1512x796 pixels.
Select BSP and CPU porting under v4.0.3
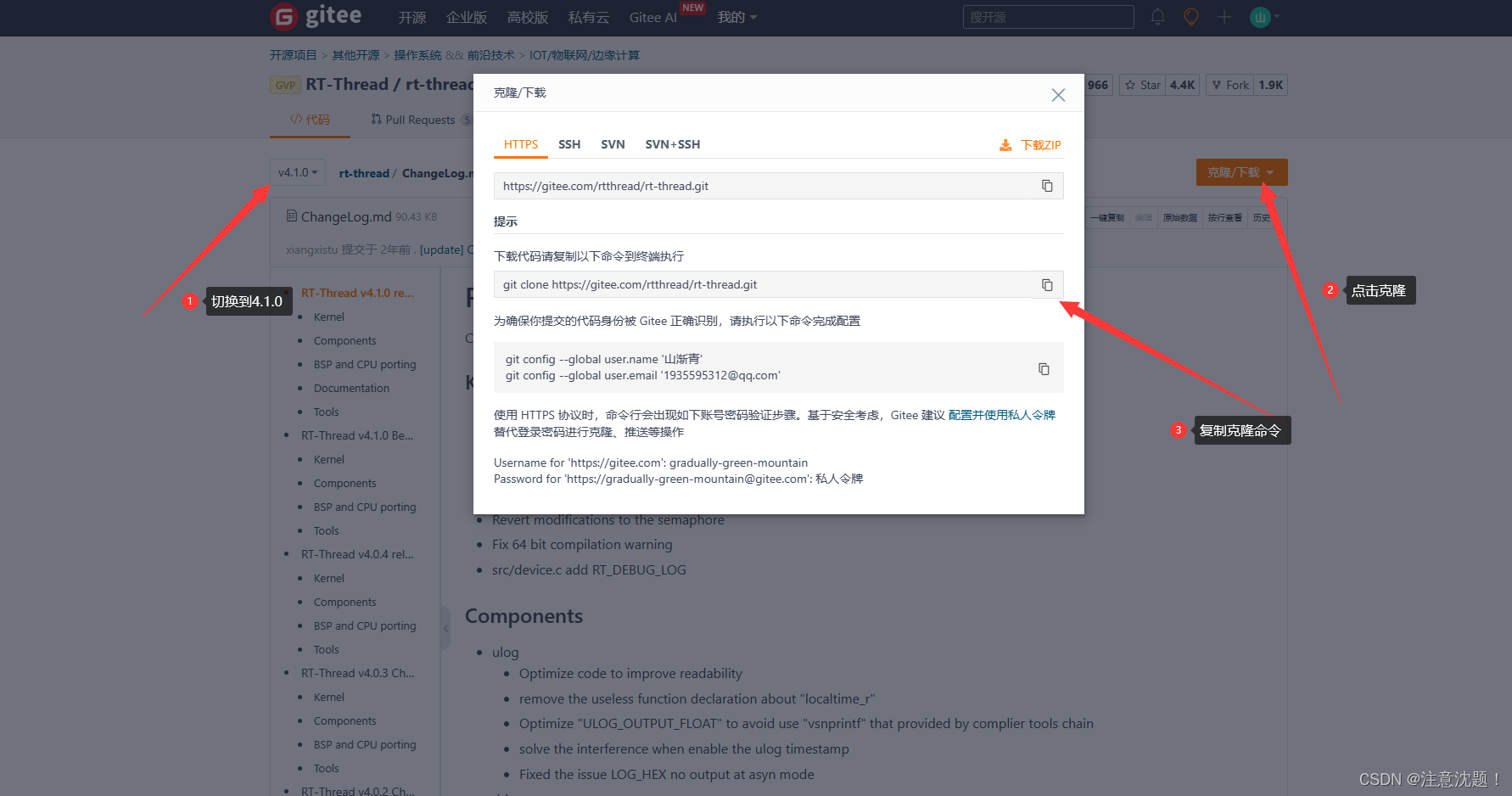coord(365,744)
